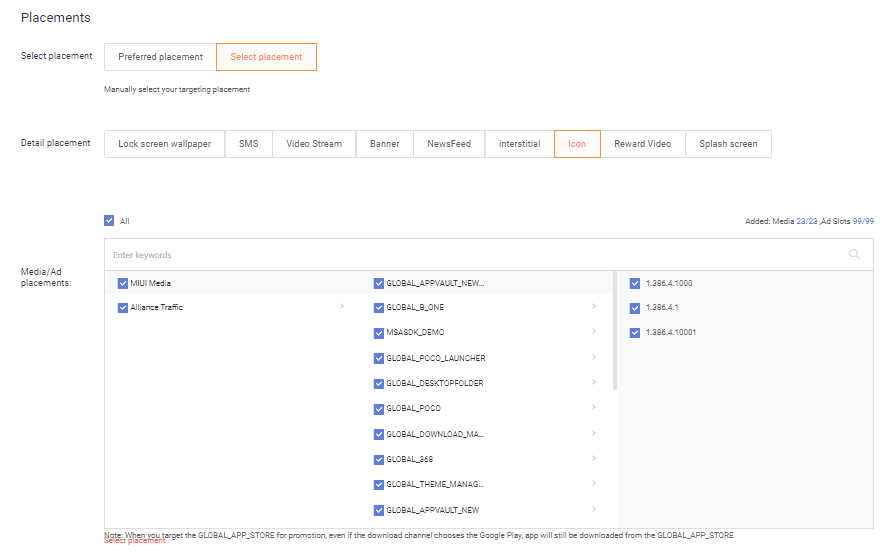Expand GLOBAL_DESKTOPFOLDER chevron arrow
The width and height of the screenshot is (884, 558).
click(x=593, y=383)
